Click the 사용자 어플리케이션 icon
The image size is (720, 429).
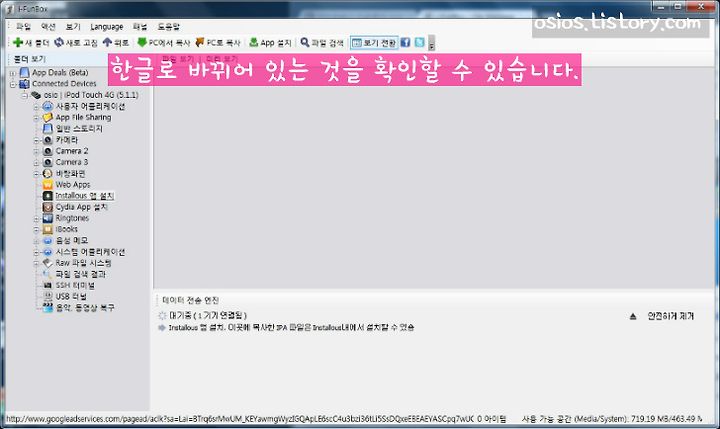tap(48, 106)
